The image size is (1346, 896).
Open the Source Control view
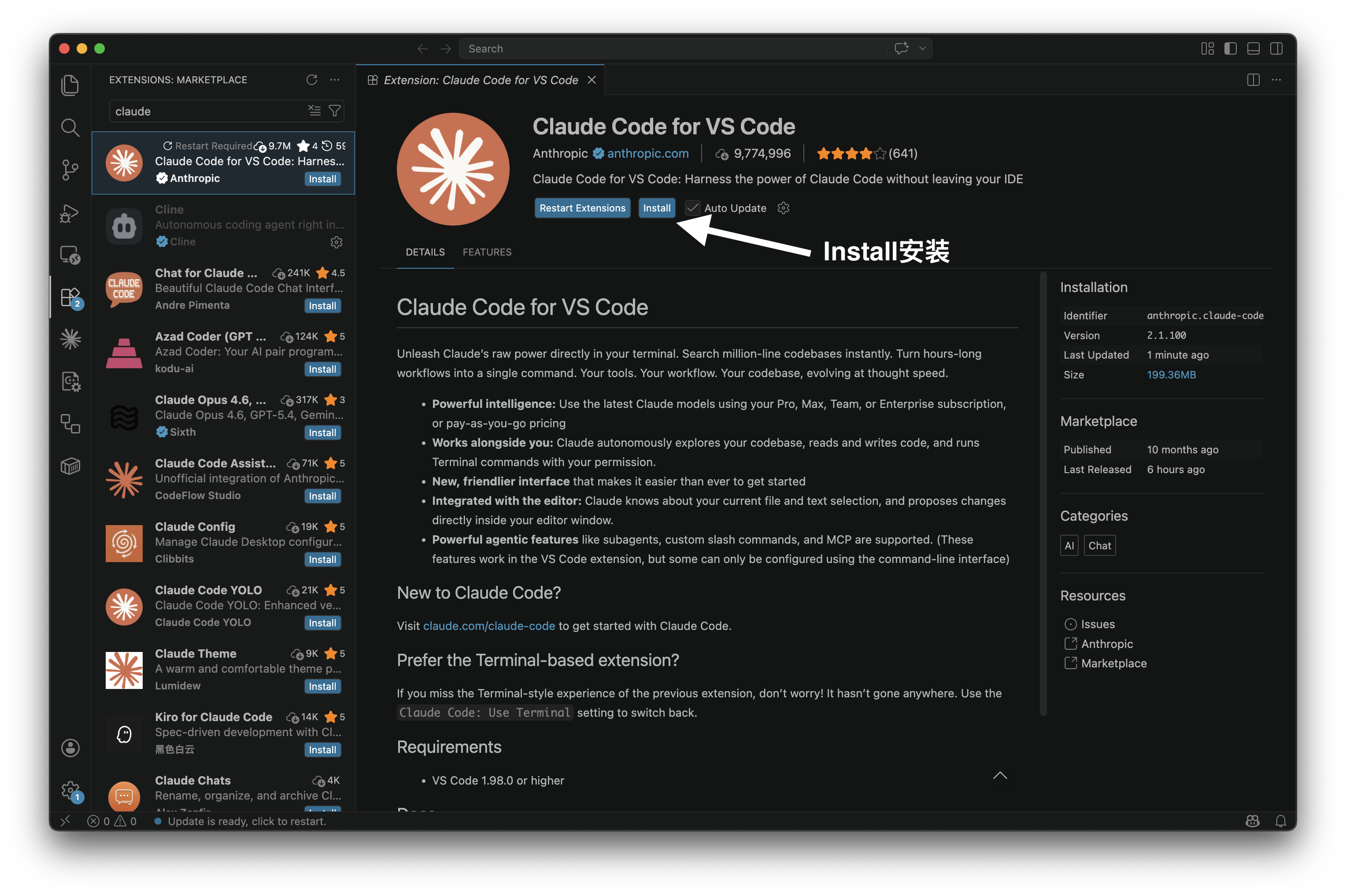70,170
